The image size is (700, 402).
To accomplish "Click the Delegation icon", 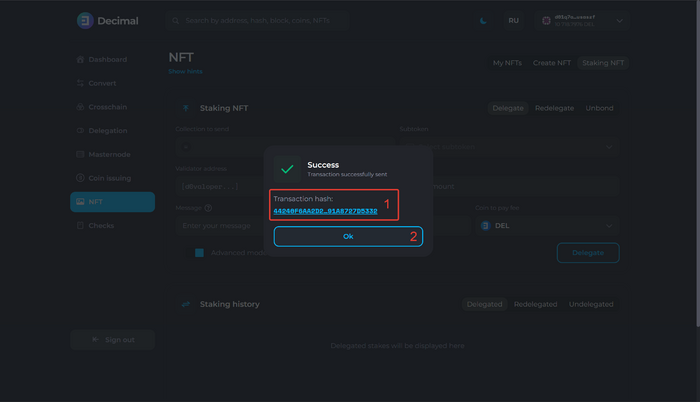I will tap(80, 130).
